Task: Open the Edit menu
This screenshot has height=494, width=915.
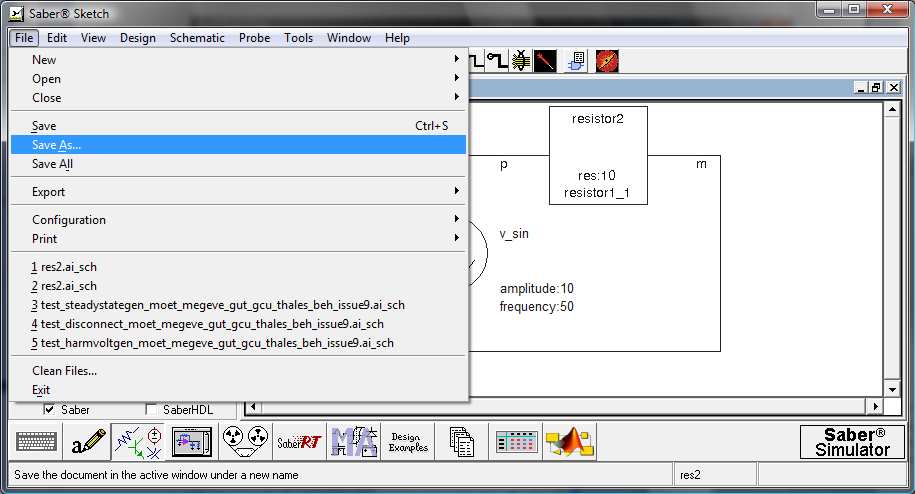Action: coord(57,38)
